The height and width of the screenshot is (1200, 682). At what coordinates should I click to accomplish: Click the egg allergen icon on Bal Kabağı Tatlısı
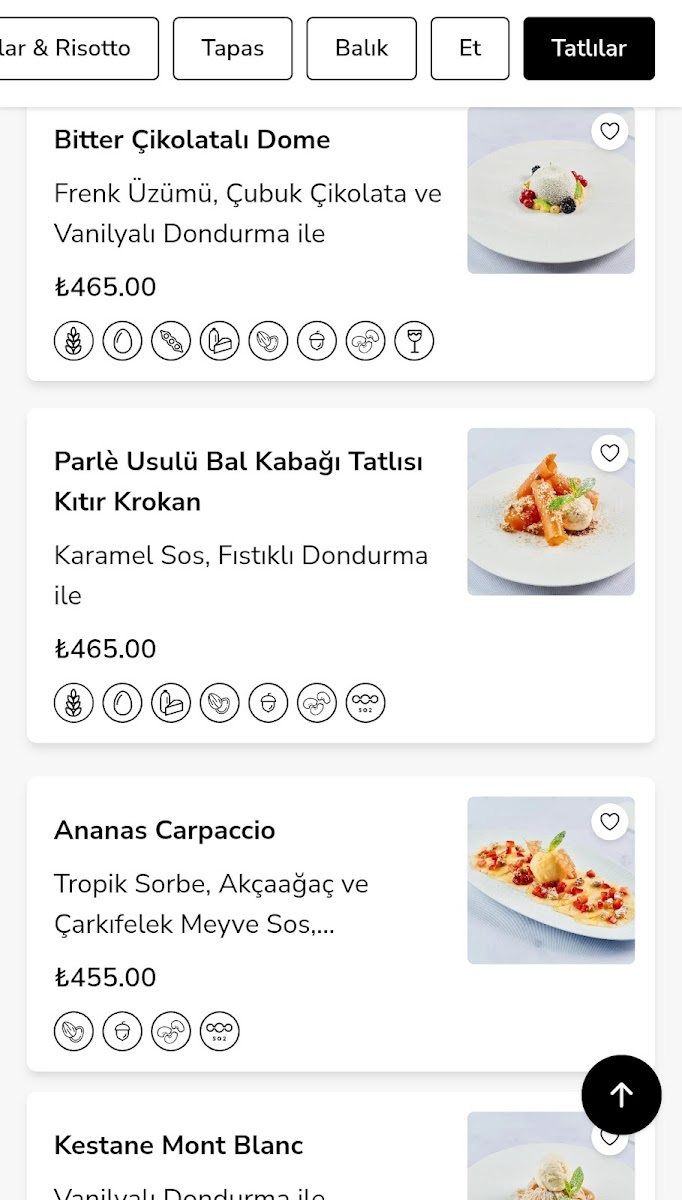pyautogui.click(x=122, y=703)
